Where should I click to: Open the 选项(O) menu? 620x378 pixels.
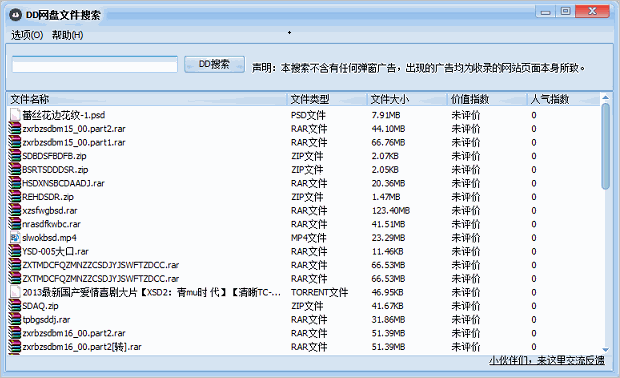click(27, 35)
